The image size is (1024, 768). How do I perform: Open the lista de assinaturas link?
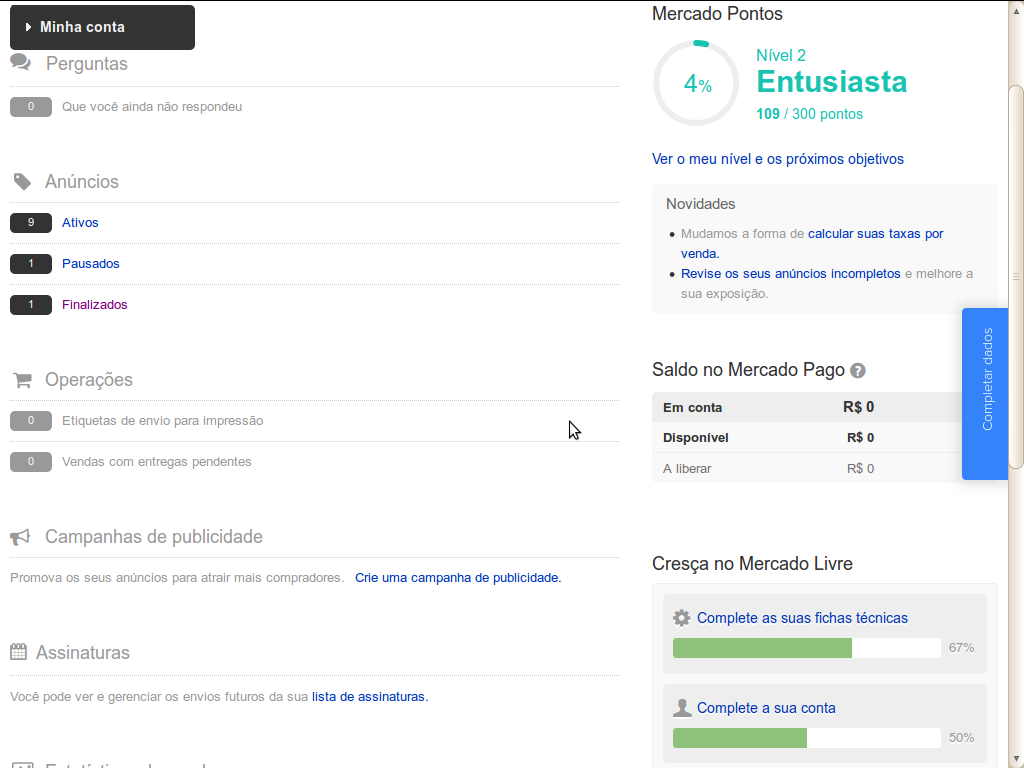(370, 697)
